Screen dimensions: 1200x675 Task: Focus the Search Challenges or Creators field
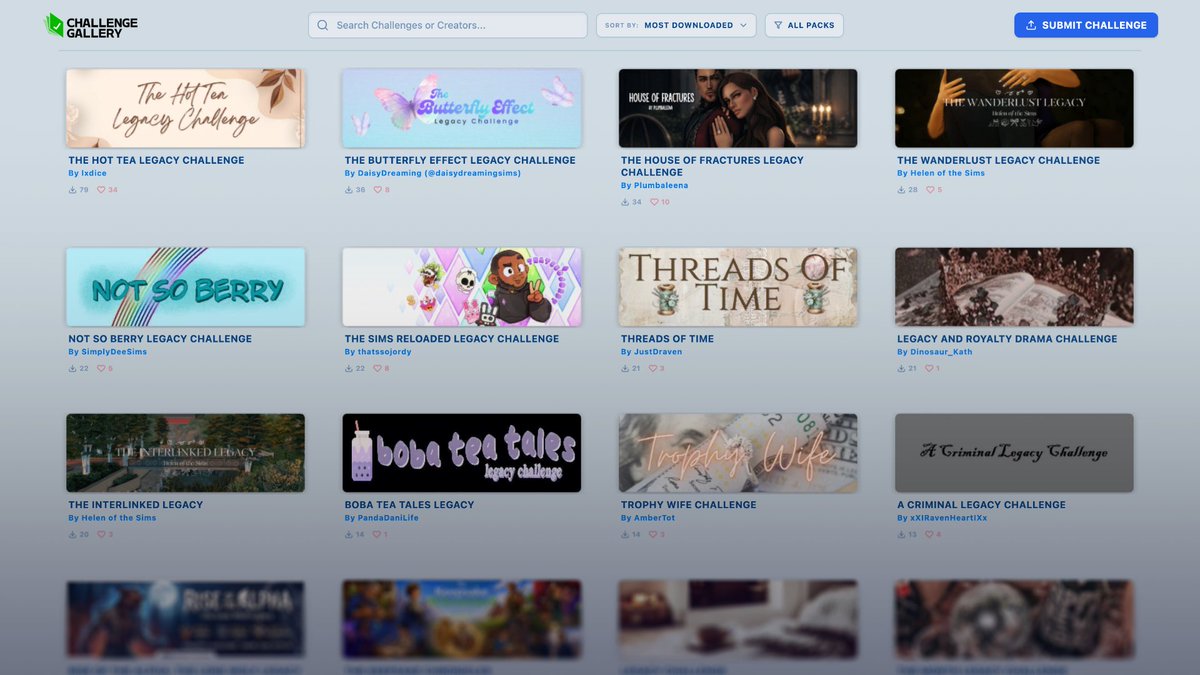(x=447, y=25)
